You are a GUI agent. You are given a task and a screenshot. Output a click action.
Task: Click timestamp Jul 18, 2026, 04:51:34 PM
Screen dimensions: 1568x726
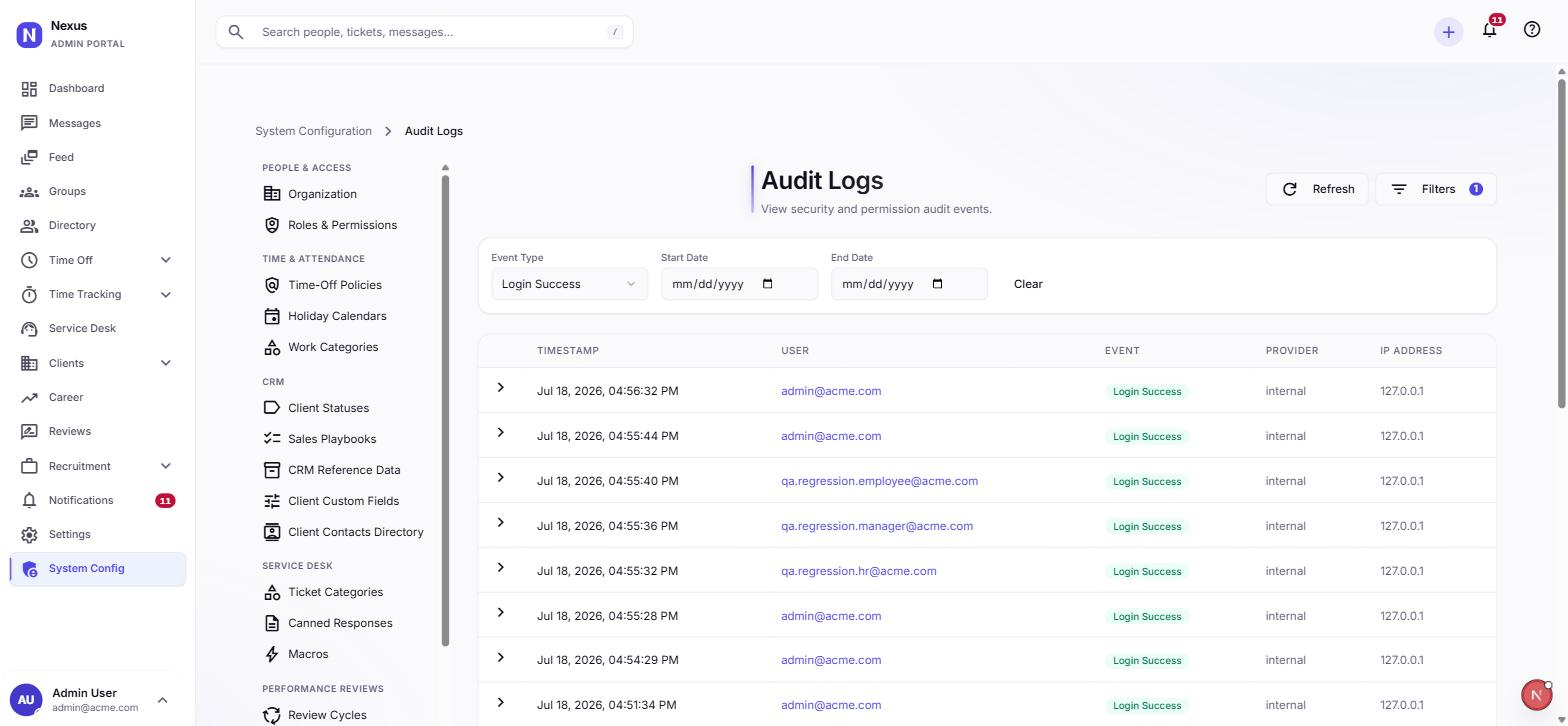(607, 705)
